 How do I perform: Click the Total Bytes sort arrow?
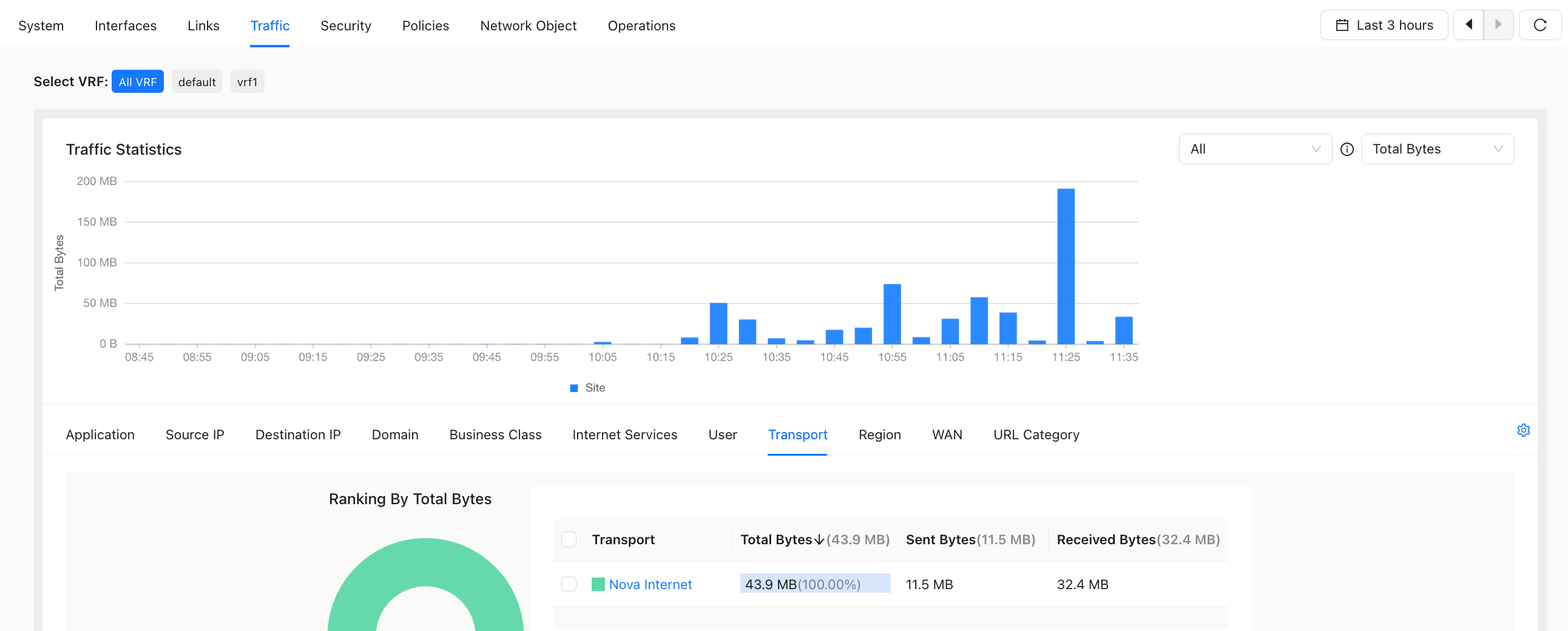(819, 540)
